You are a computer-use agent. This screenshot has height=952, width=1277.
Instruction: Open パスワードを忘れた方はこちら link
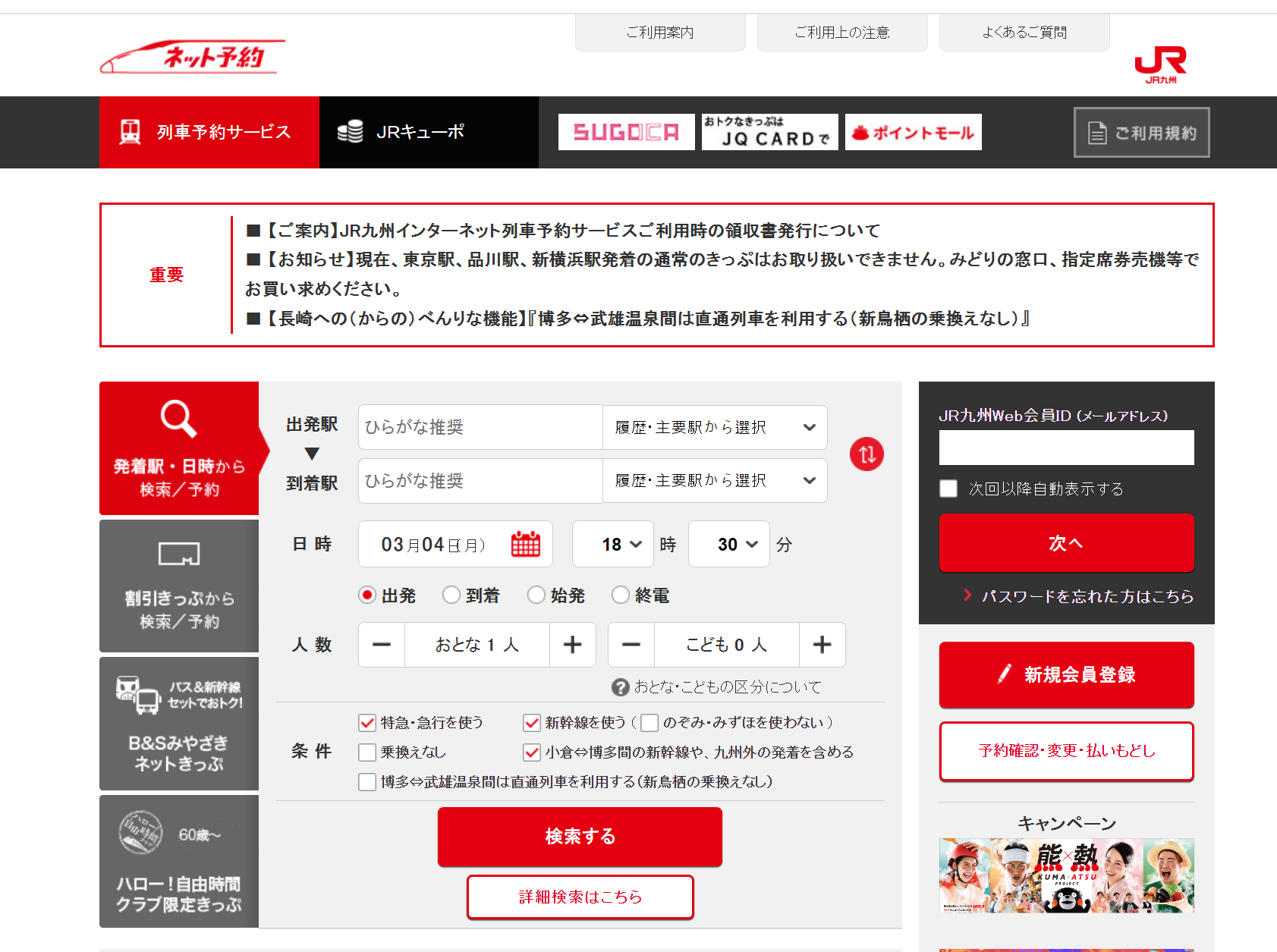1087,596
